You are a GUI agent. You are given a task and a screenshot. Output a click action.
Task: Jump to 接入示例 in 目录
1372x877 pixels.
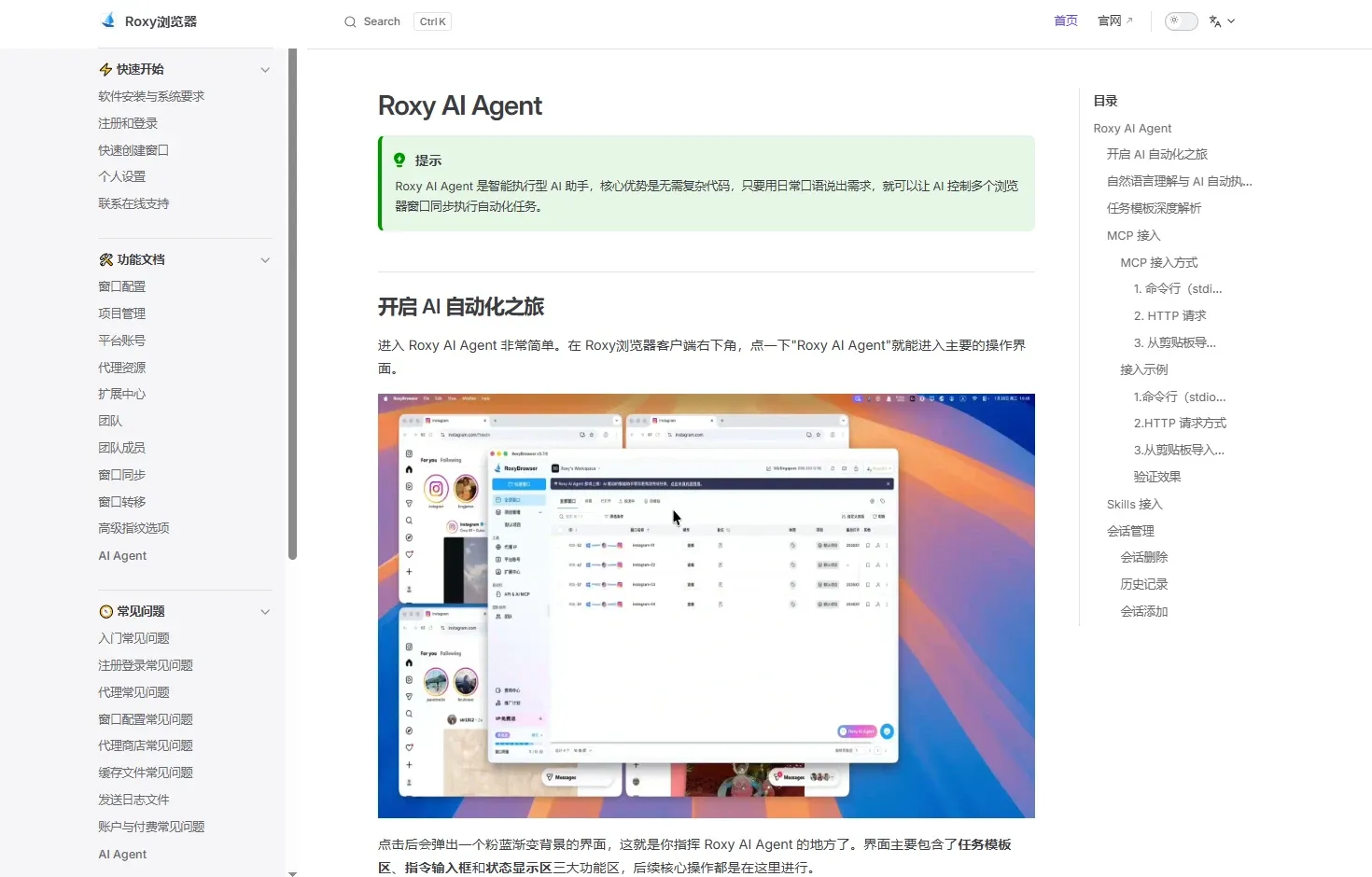coord(1144,369)
